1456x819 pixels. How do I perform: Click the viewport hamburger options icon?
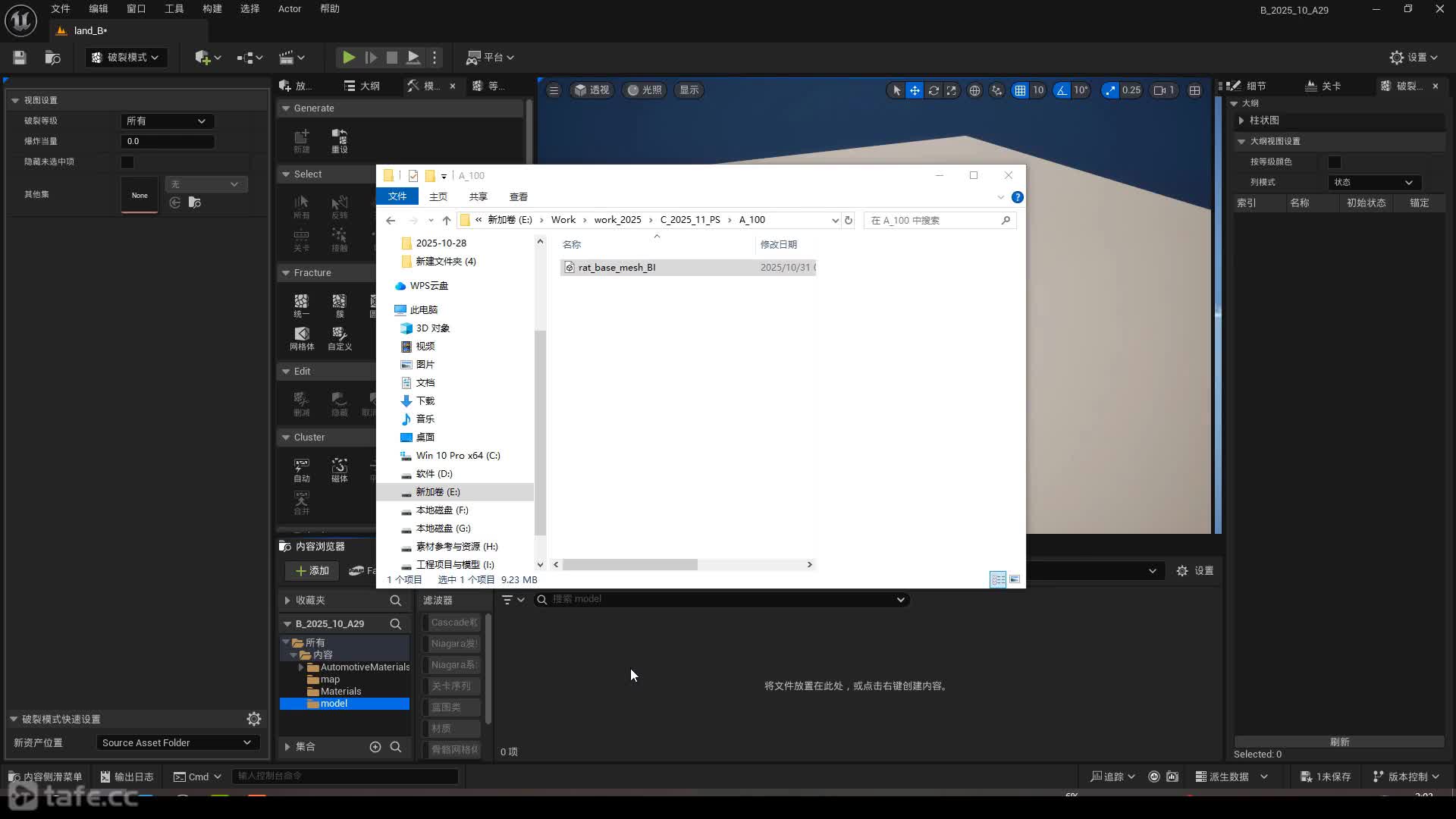point(554,90)
